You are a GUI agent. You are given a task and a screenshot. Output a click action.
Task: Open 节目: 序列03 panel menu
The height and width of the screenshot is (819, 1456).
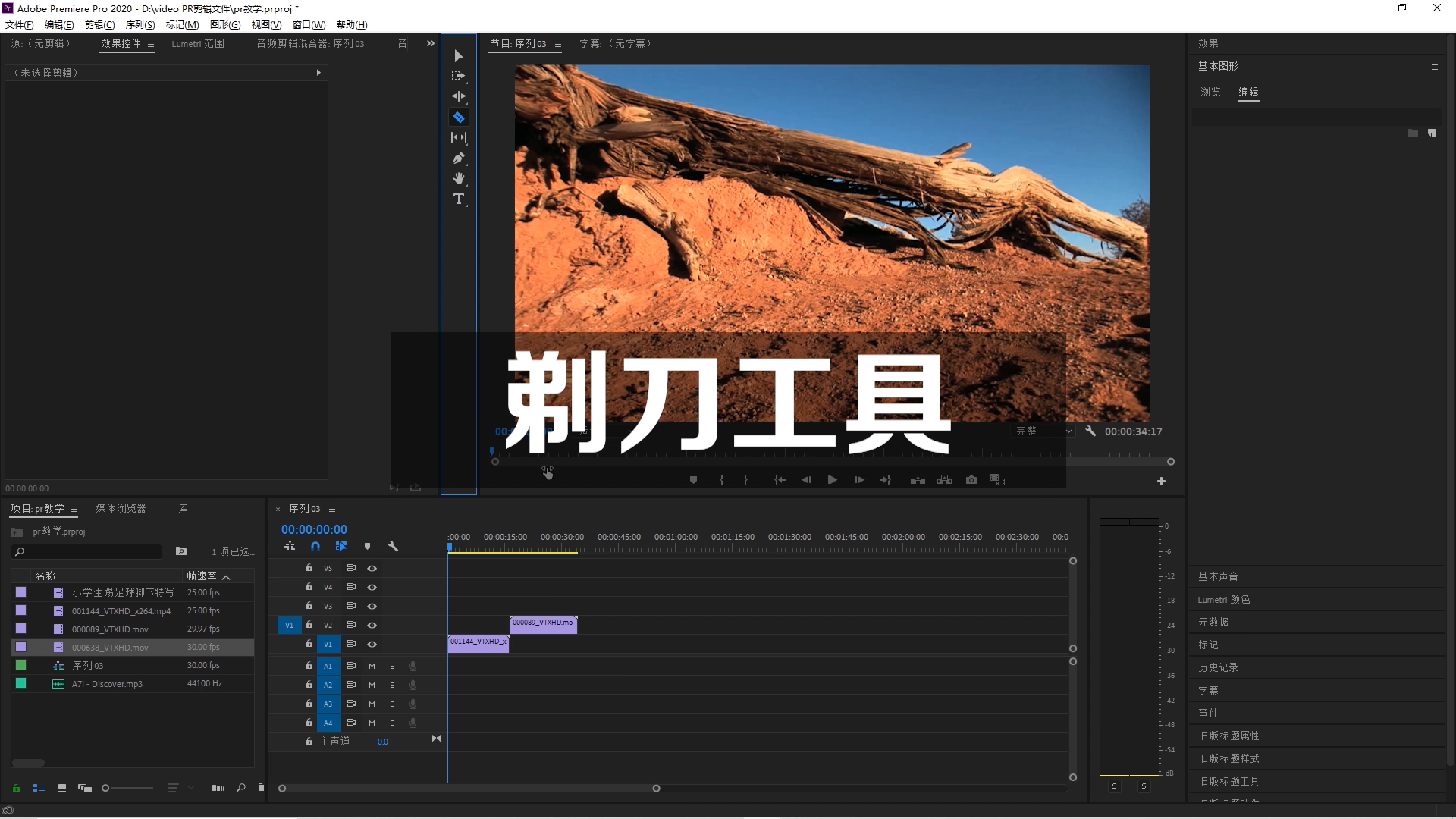(x=558, y=44)
